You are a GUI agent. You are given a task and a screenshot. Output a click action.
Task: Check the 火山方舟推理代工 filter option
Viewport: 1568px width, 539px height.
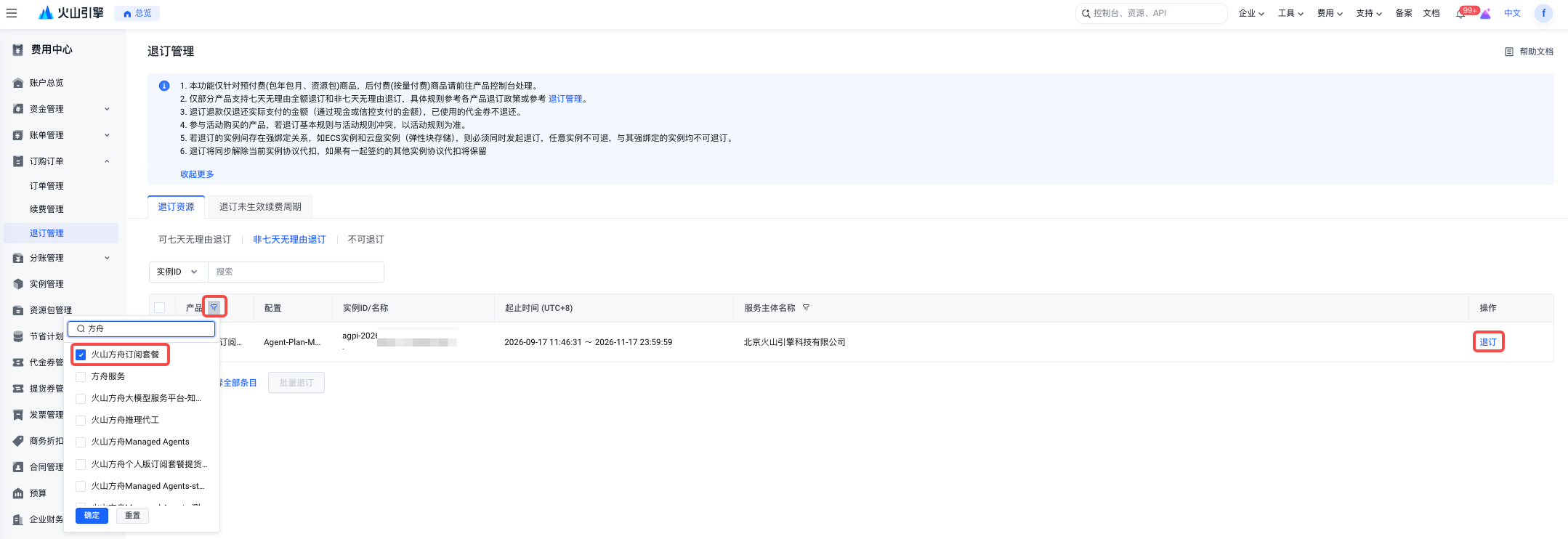[81, 420]
